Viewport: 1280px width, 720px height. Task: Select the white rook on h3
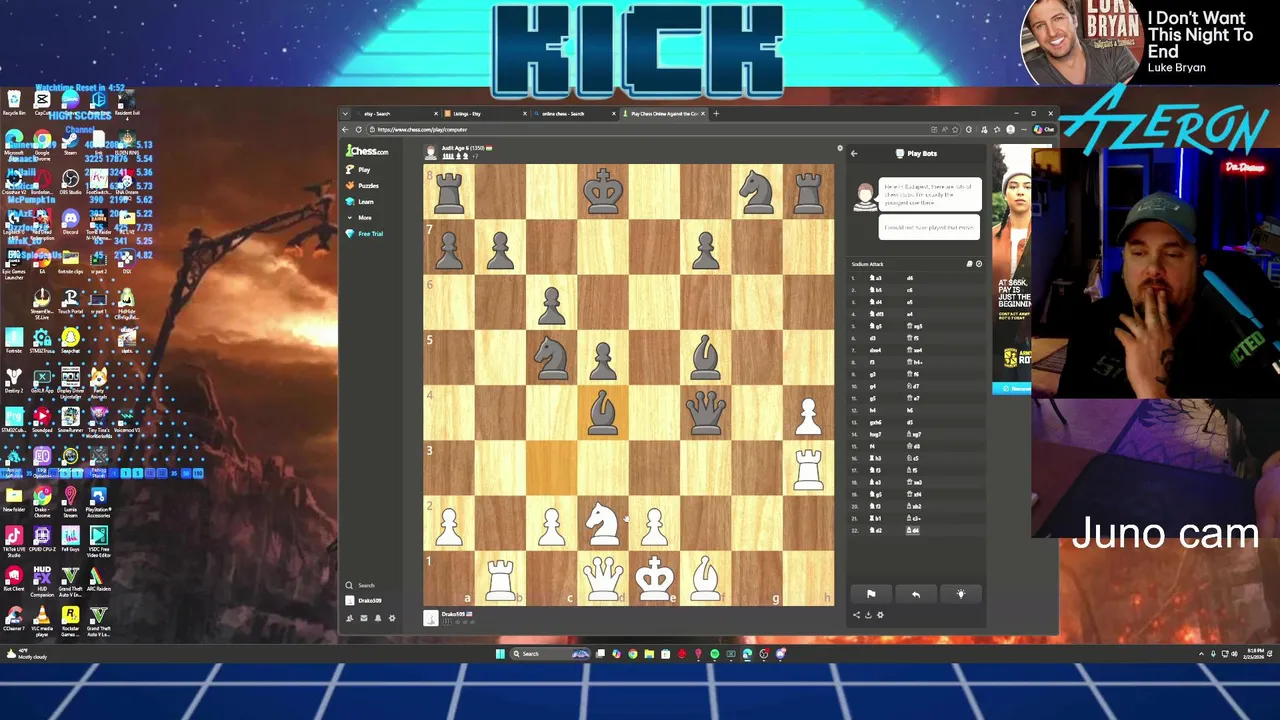coord(808,469)
